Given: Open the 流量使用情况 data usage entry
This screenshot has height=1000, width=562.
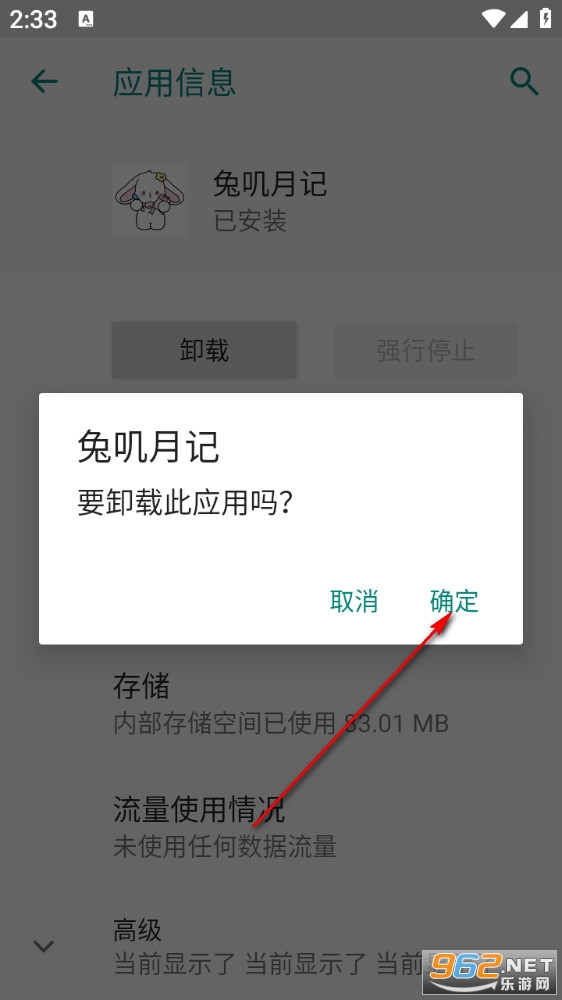Looking at the screenshot, I should tap(281, 827).
